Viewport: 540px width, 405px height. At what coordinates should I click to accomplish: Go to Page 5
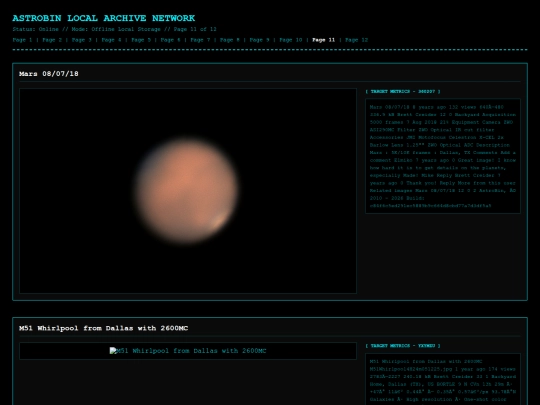[x=141, y=40]
